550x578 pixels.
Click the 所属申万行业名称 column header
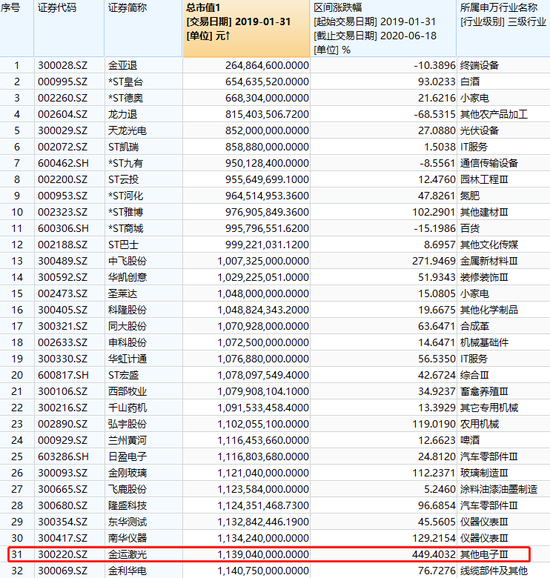(x=503, y=28)
